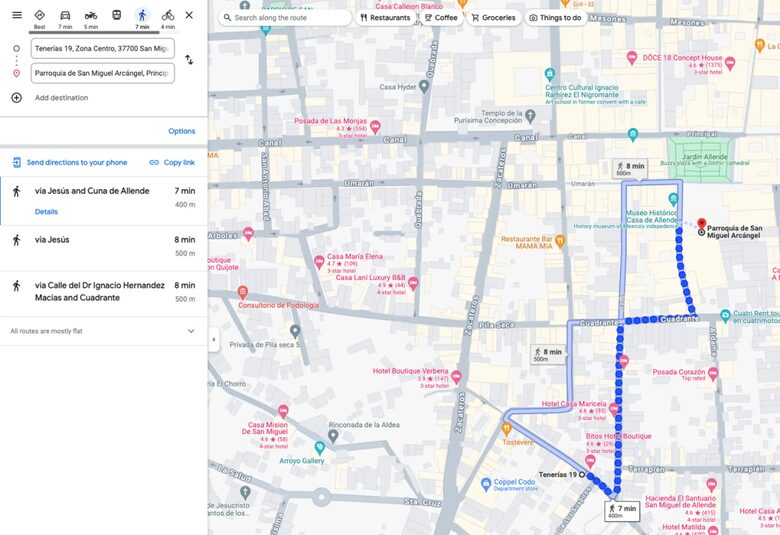Click the Templo de la Purísima Concepción pin
This screenshot has height=535, width=780.
(x=530, y=115)
